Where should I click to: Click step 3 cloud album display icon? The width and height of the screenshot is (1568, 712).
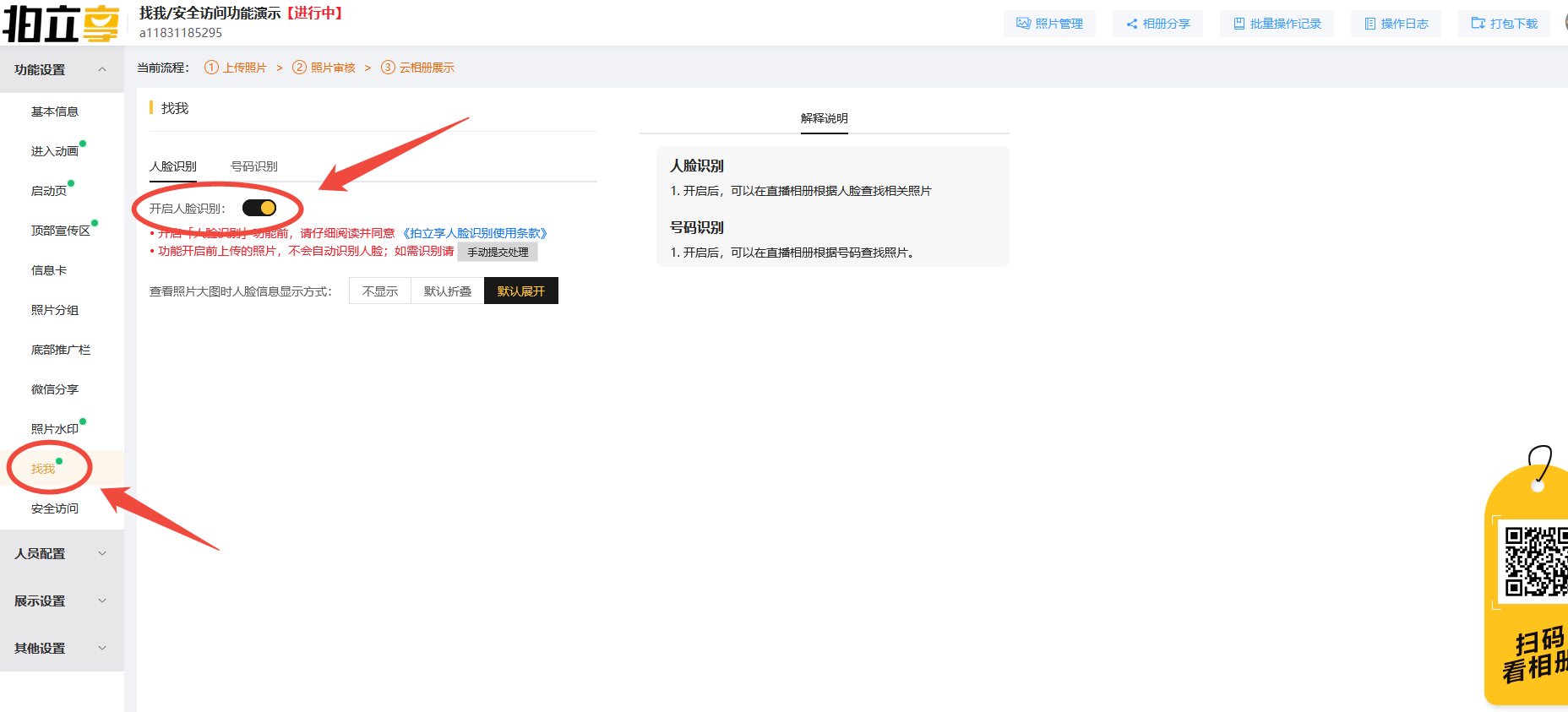coord(388,68)
